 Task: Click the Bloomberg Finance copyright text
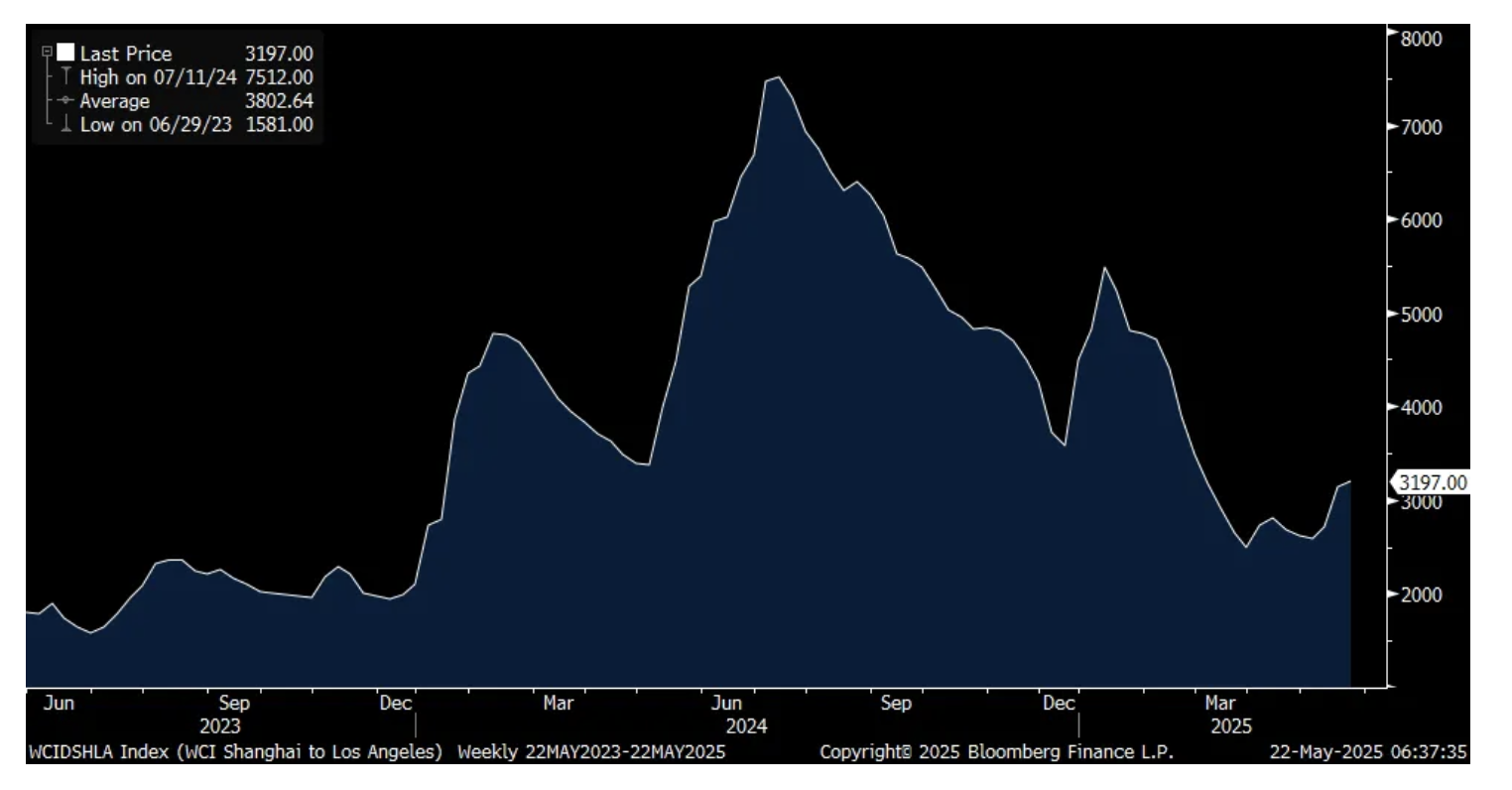[x=995, y=752]
